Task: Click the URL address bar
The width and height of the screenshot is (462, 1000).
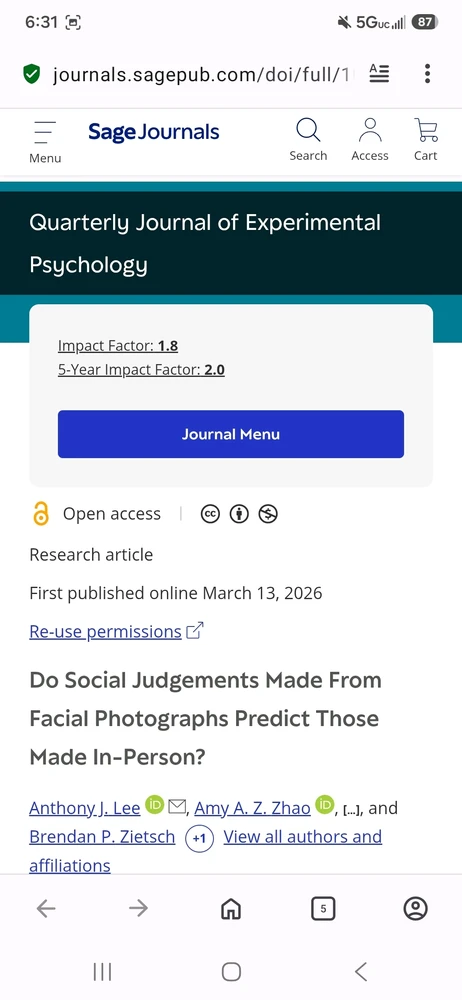Action: (x=203, y=75)
